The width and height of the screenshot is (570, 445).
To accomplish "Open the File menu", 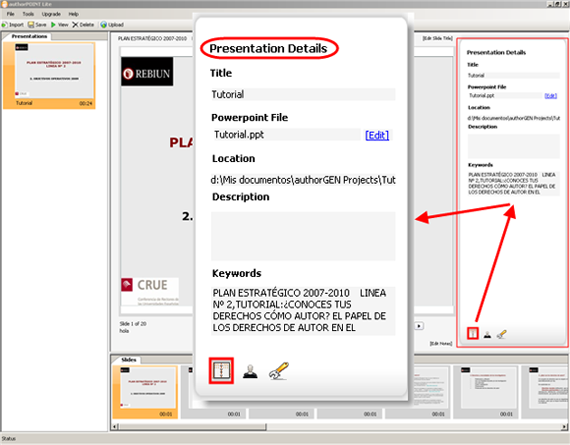I will click(x=11, y=14).
